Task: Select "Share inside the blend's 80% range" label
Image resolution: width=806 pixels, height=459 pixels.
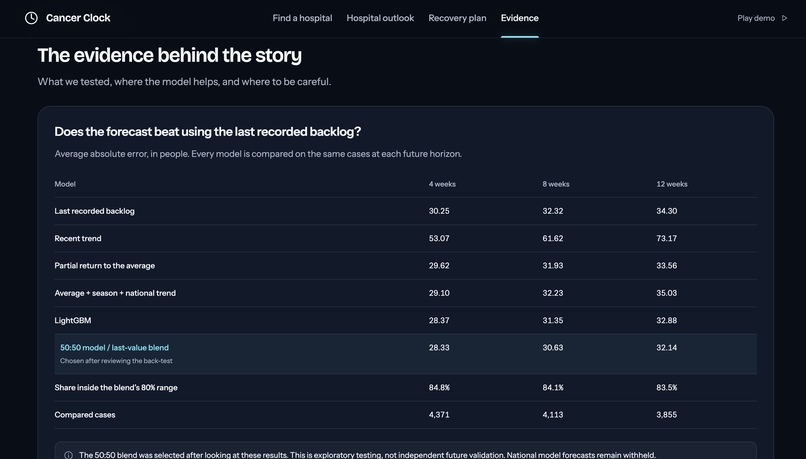Action: [x=116, y=388]
